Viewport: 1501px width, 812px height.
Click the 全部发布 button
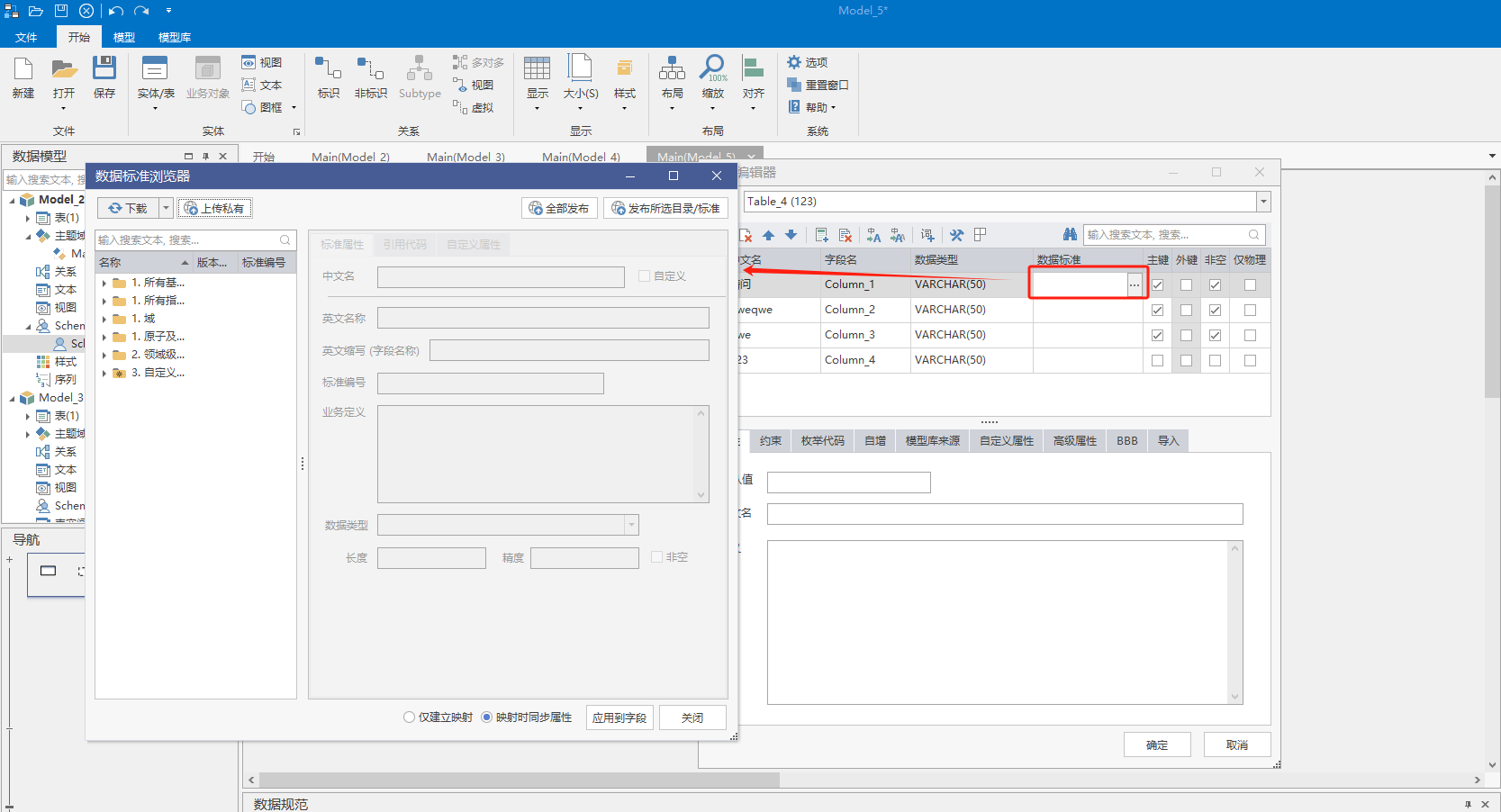tap(559, 208)
